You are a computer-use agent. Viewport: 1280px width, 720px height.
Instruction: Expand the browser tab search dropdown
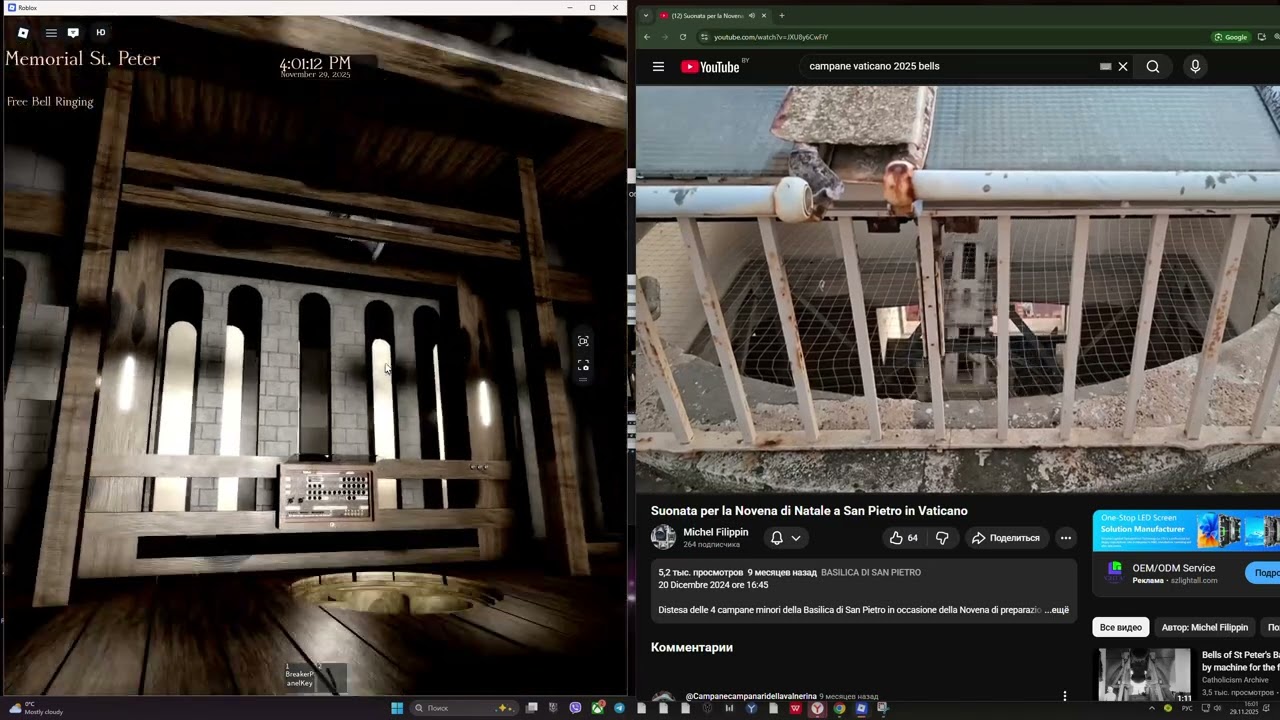coord(646,15)
